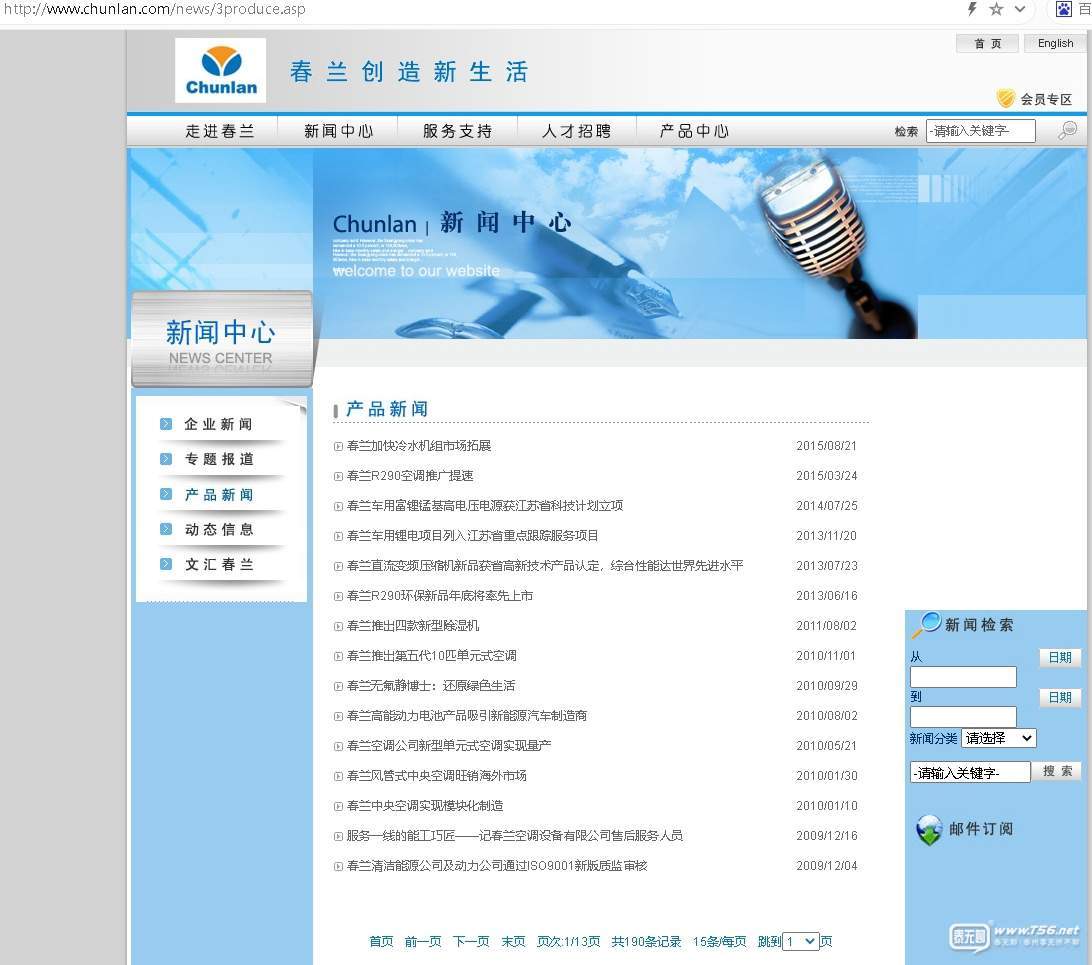
Task: Click the keyword field in 新闻检索 panel
Action: pyautogui.click(x=970, y=772)
